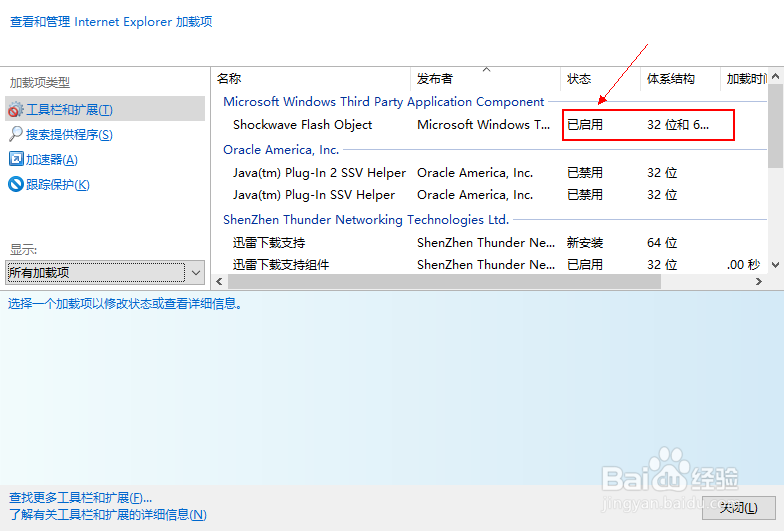
Task: Click vertical scrollbar down arrow
Action: pyautogui.click(x=776, y=264)
